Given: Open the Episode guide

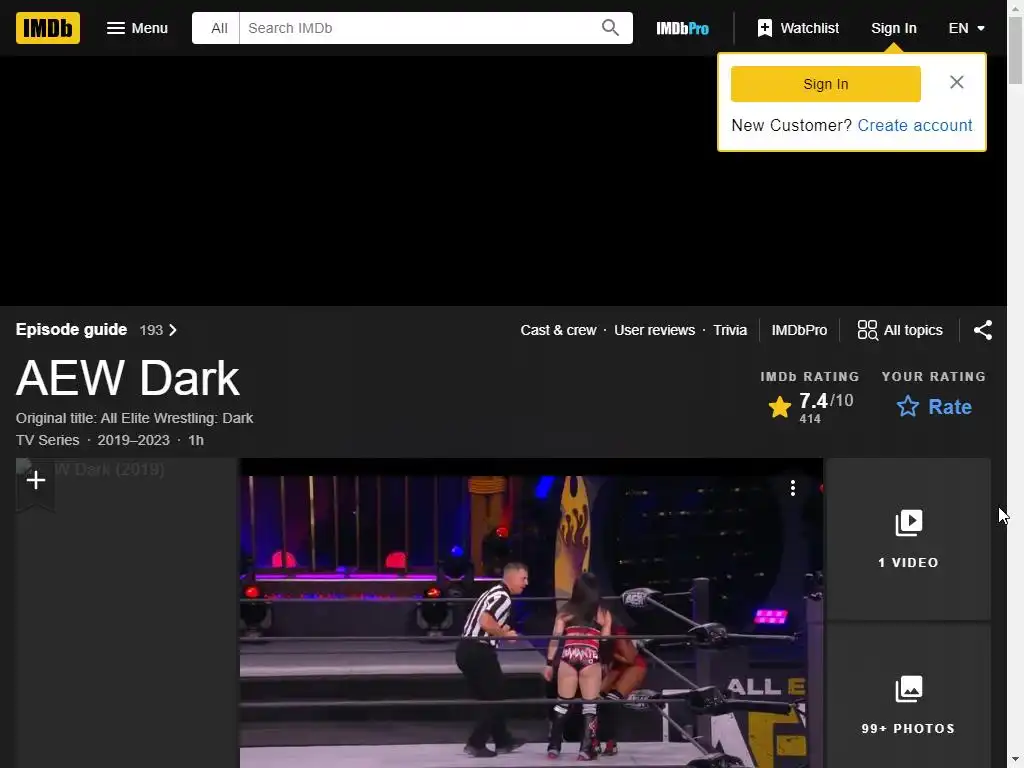Looking at the screenshot, I should pyautogui.click(x=71, y=330).
